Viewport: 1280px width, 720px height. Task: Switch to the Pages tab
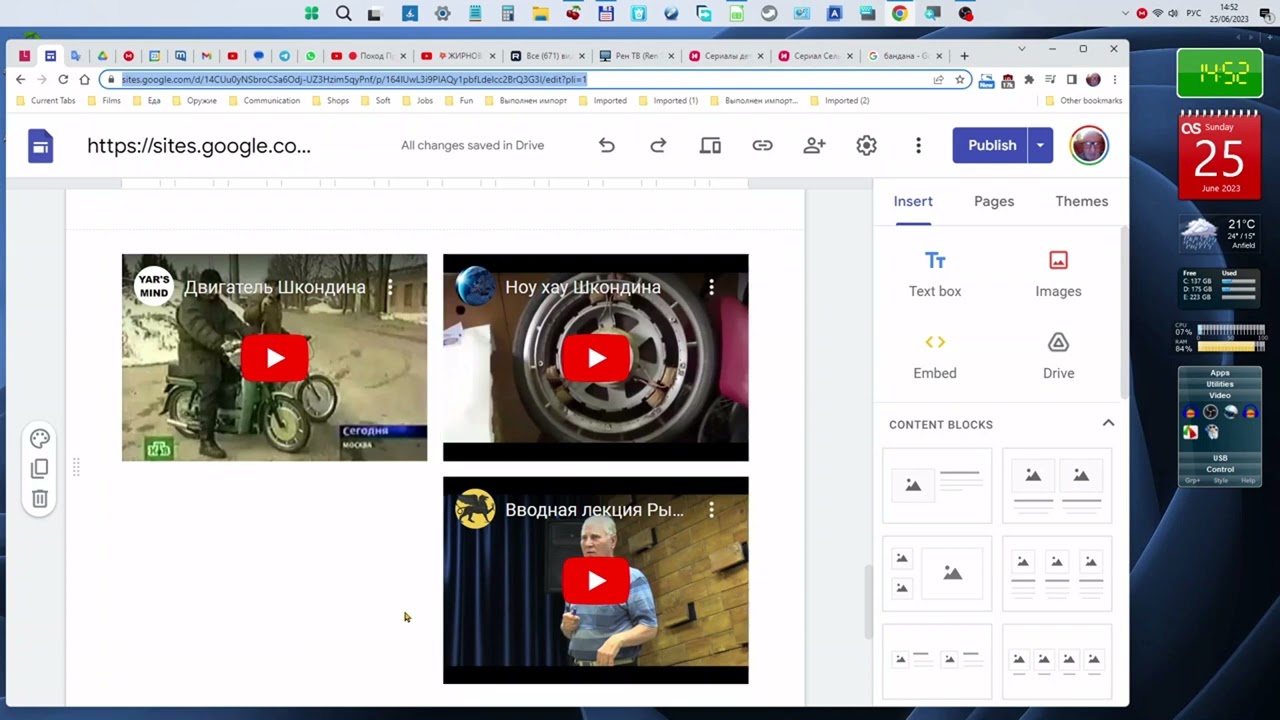[994, 201]
